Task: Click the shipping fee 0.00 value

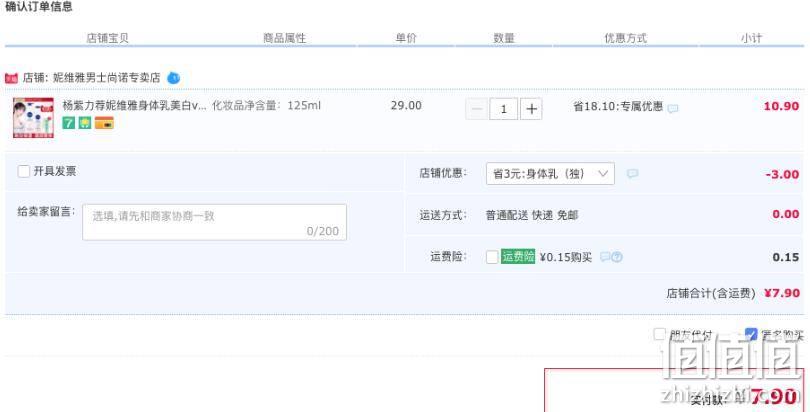Action: 786,214
